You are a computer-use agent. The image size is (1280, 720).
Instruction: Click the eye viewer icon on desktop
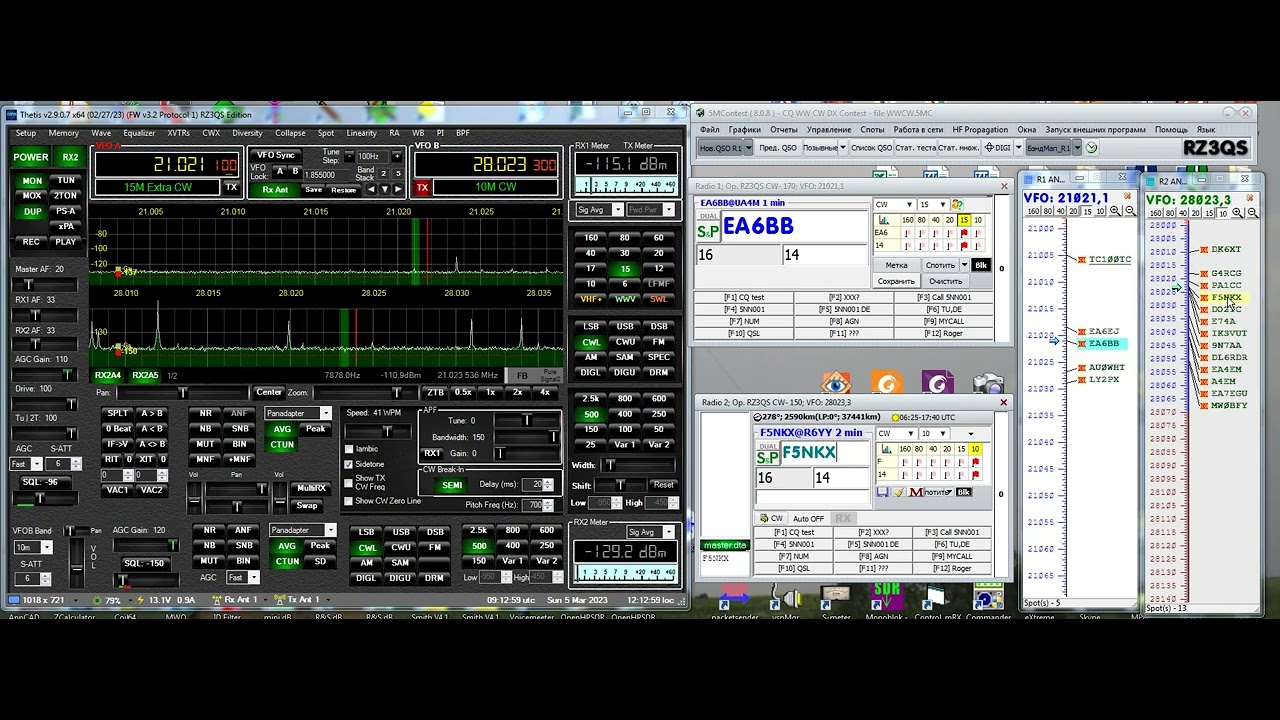pos(836,384)
